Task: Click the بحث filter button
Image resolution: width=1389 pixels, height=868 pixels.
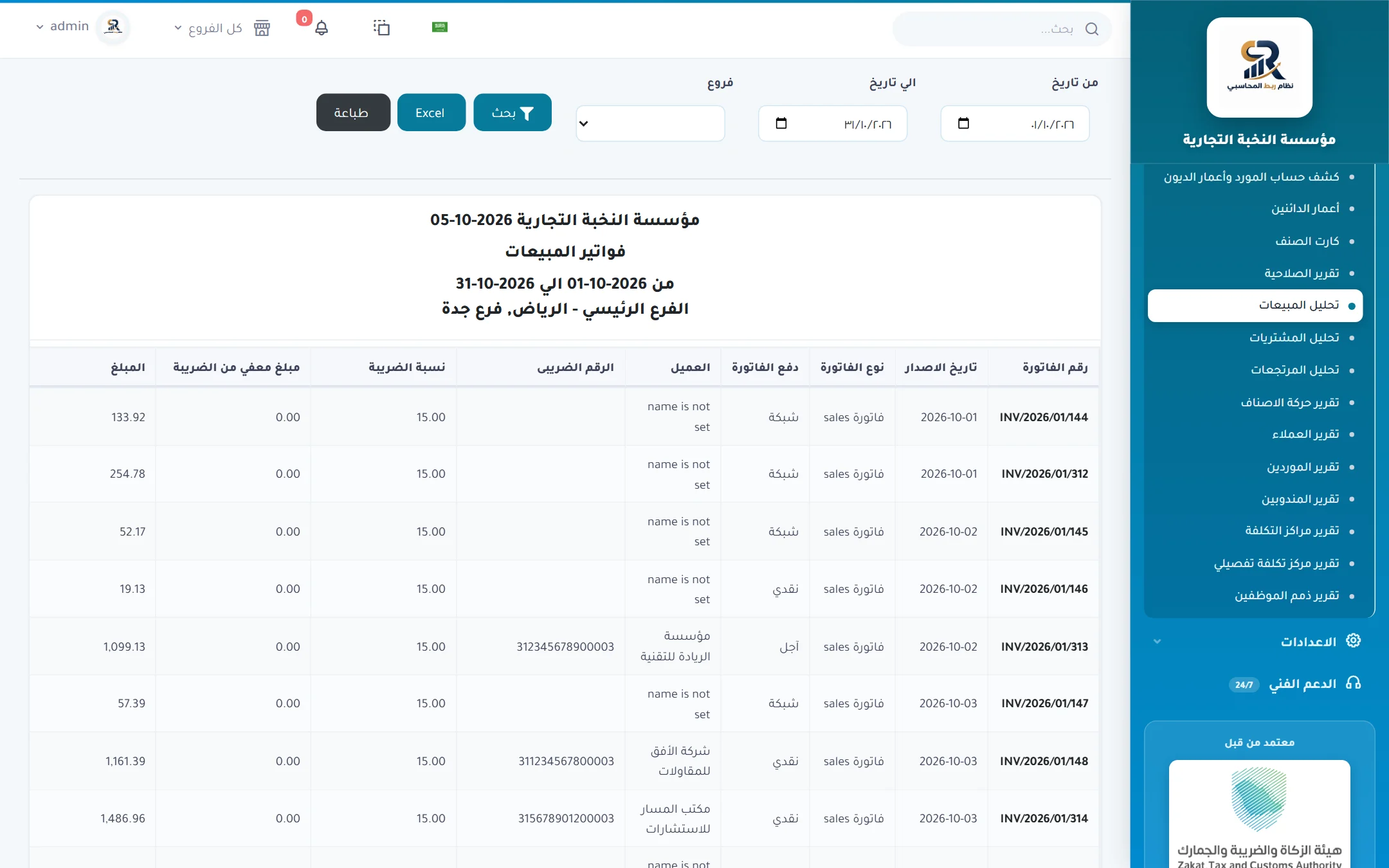Action: (x=513, y=113)
